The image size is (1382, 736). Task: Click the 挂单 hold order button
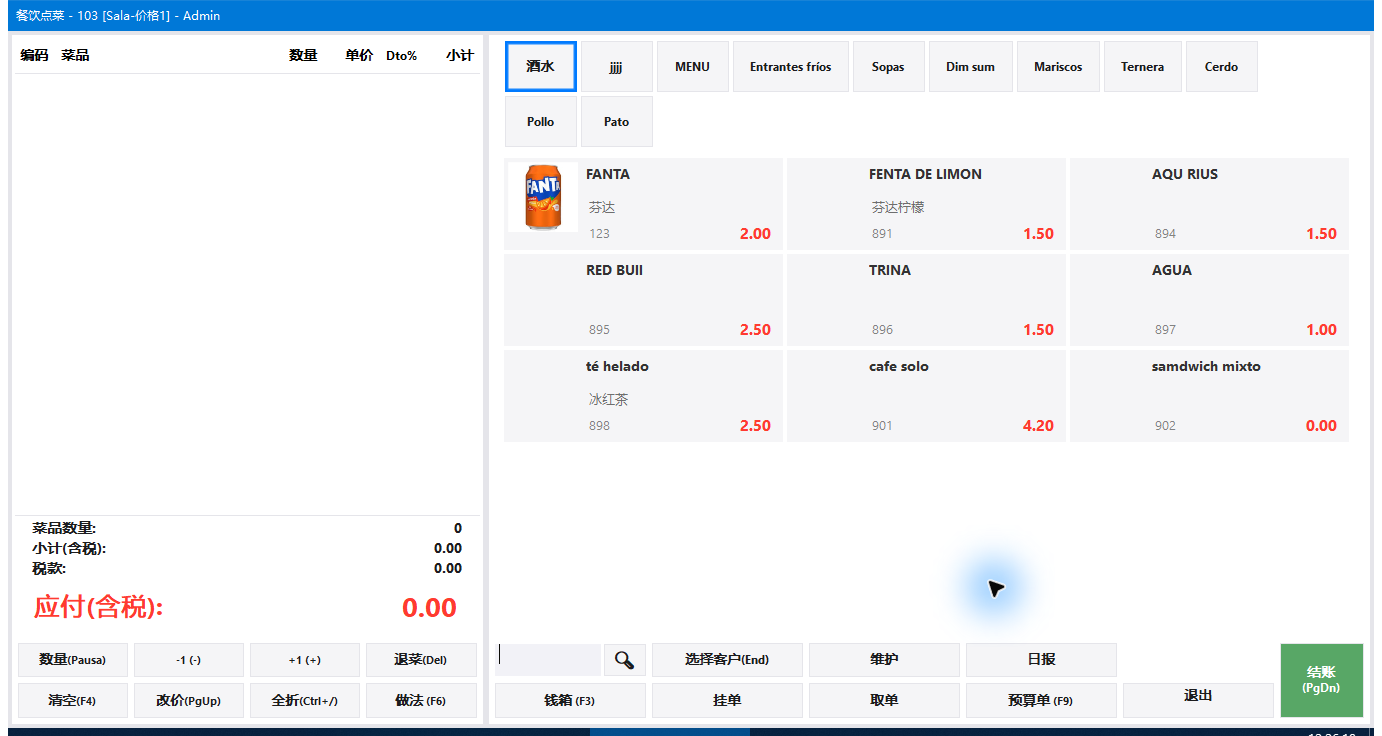pyautogui.click(x=727, y=701)
